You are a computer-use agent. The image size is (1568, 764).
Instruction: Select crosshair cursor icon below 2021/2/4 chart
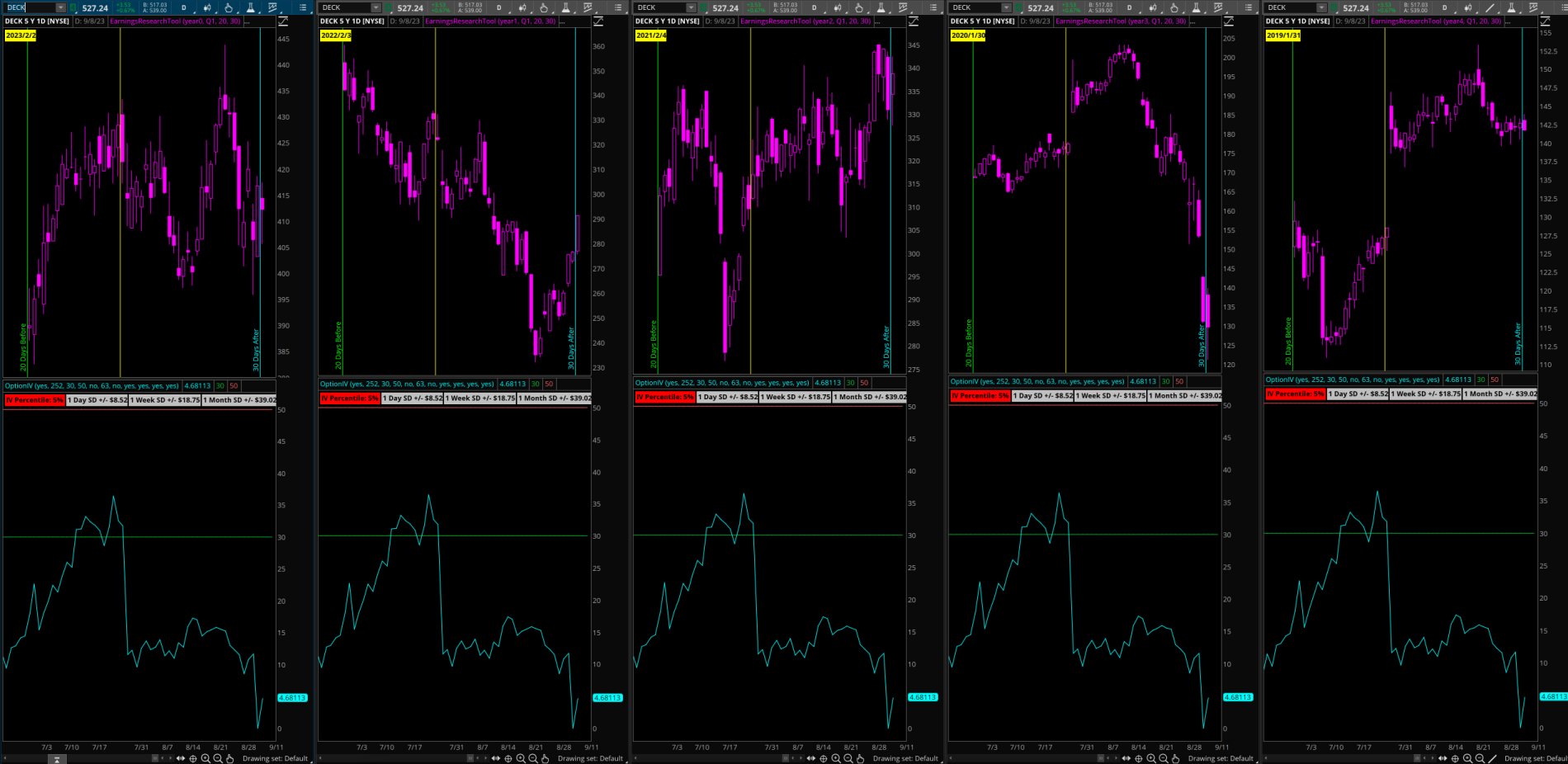click(x=824, y=758)
